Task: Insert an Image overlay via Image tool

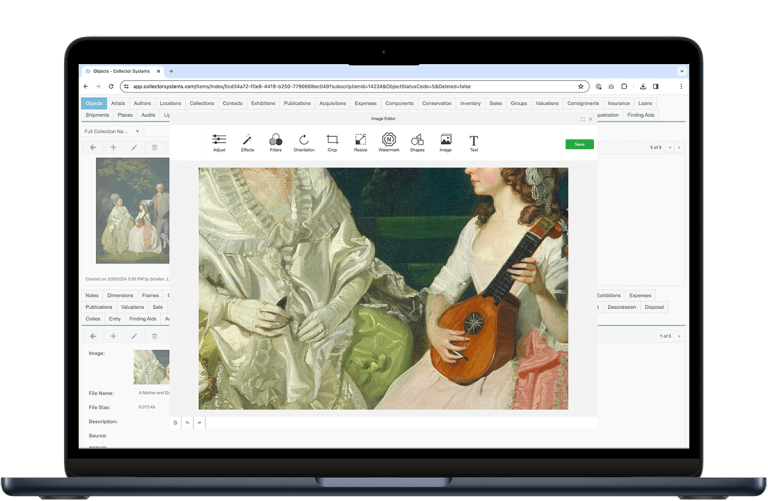Action: (x=445, y=141)
